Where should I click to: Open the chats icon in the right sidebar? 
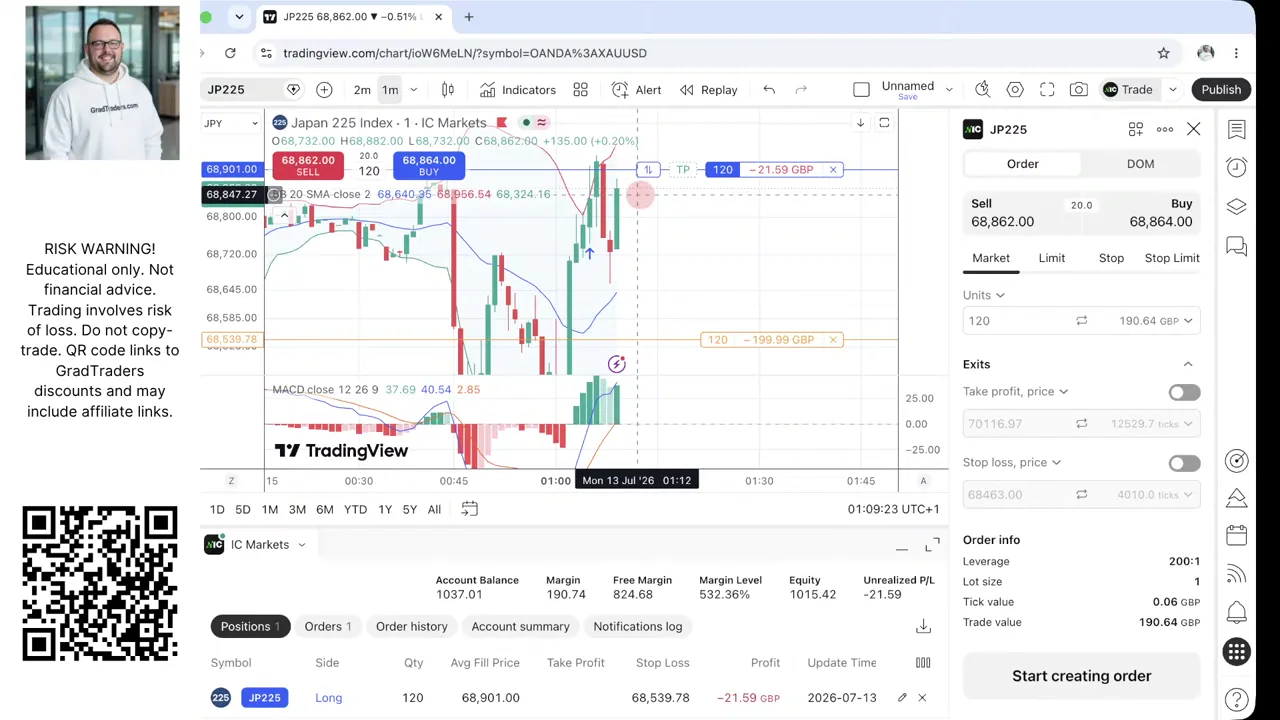click(1237, 245)
